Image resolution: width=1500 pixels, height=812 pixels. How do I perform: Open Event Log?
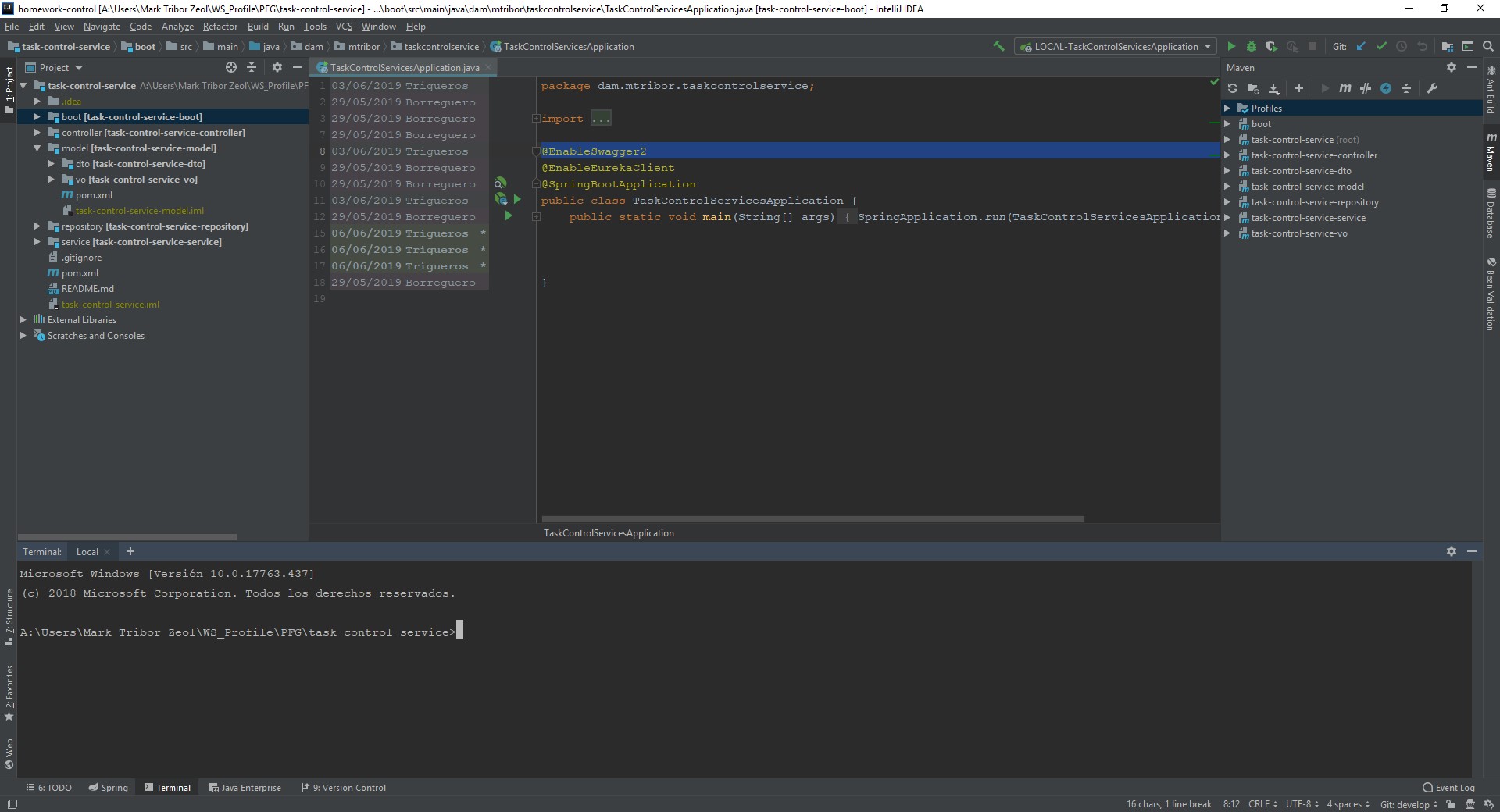(x=1448, y=788)
